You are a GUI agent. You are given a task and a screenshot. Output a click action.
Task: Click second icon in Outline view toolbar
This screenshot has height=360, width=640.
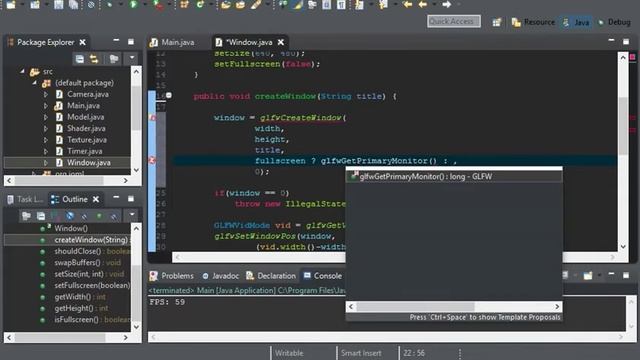tap(41, 216)
